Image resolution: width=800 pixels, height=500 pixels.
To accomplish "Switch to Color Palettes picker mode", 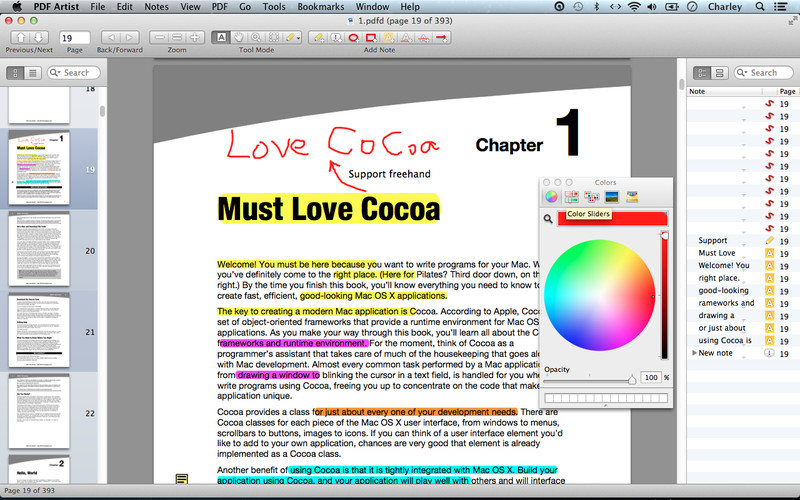I will pos(591,197).
